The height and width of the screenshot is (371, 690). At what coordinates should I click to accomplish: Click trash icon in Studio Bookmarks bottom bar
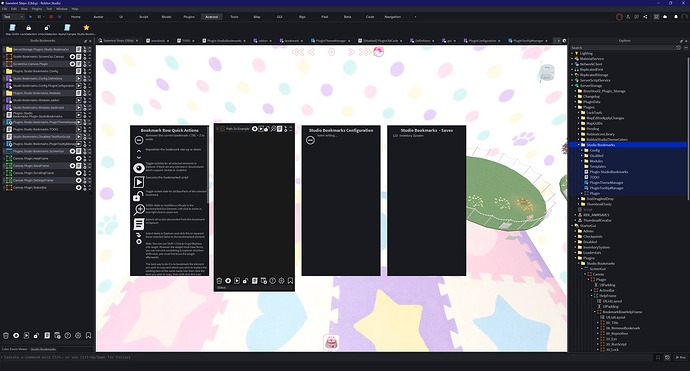(6, 335)
